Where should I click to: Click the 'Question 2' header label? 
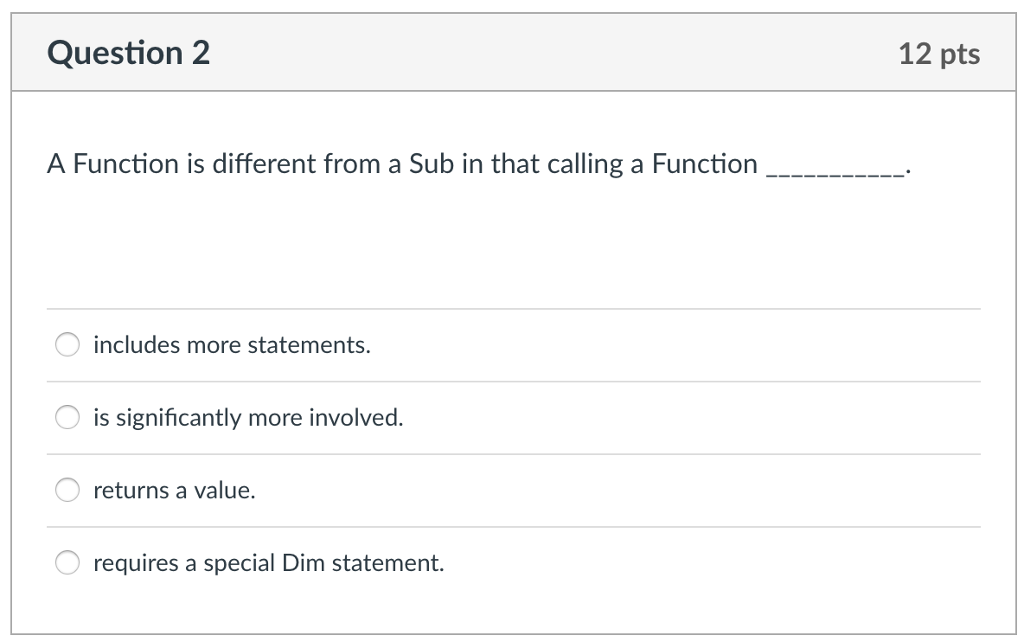[x=129, y=53]
